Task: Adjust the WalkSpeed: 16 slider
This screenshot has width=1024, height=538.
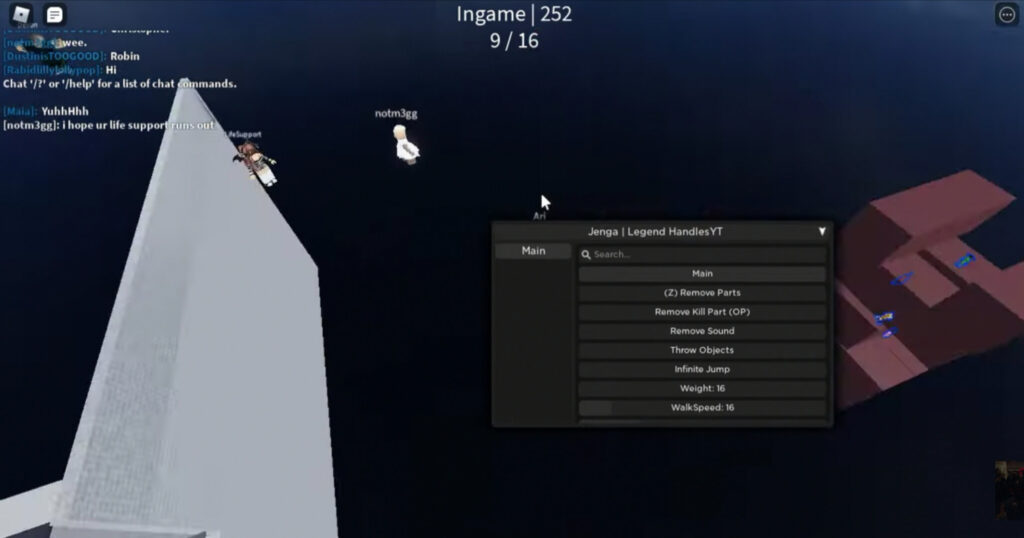Action: click(702, 407)
